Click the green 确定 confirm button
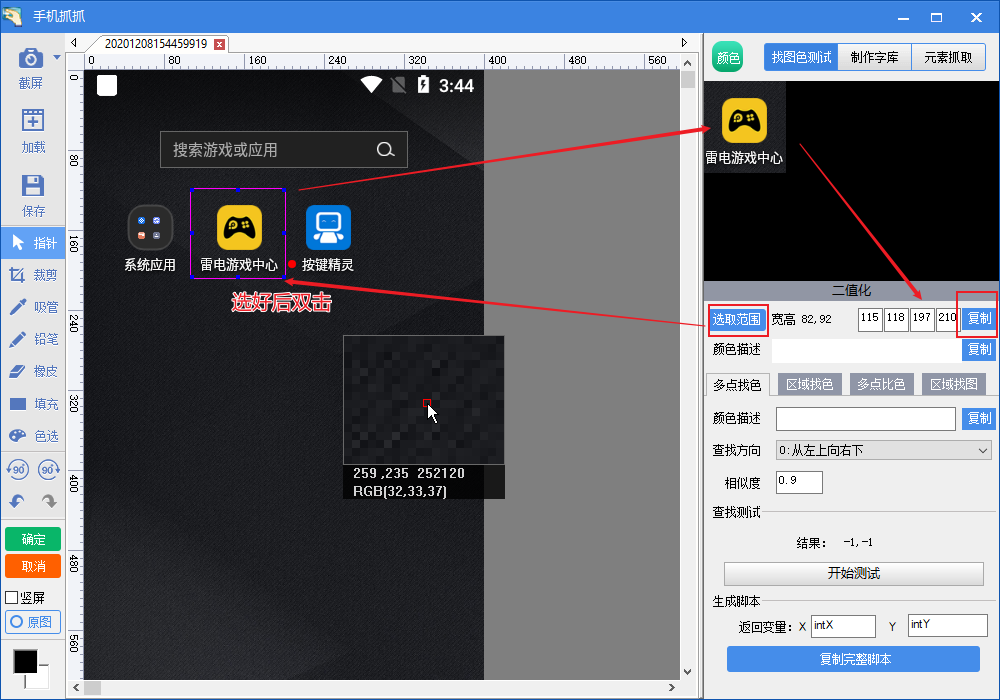 click(x=33, y=539)
